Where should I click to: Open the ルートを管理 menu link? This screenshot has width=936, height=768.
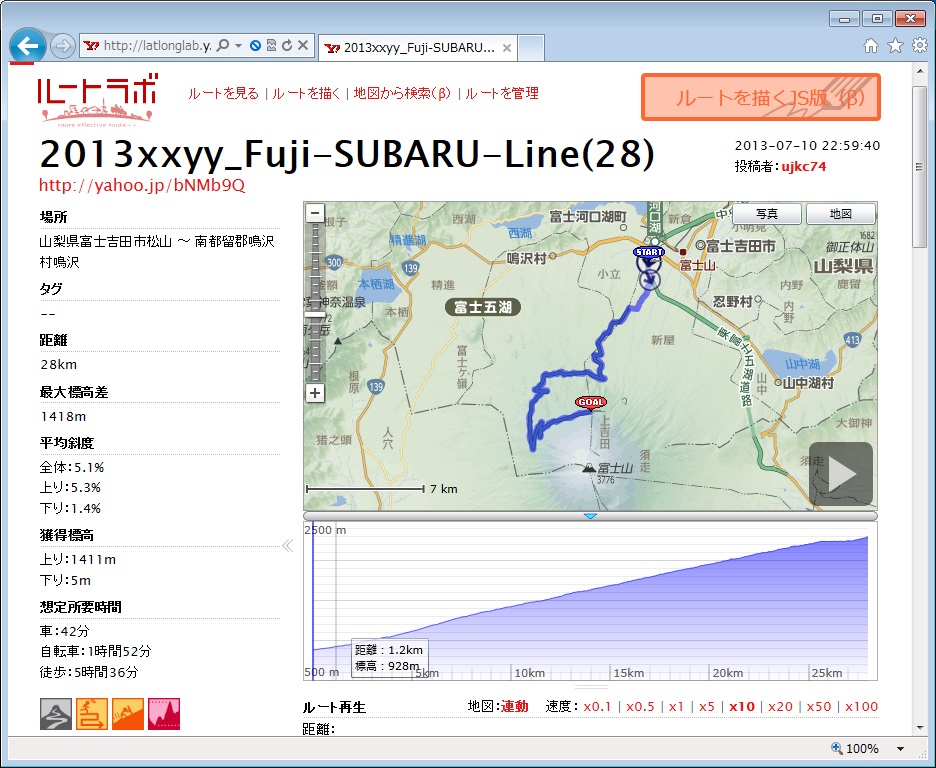coord(502,94)
